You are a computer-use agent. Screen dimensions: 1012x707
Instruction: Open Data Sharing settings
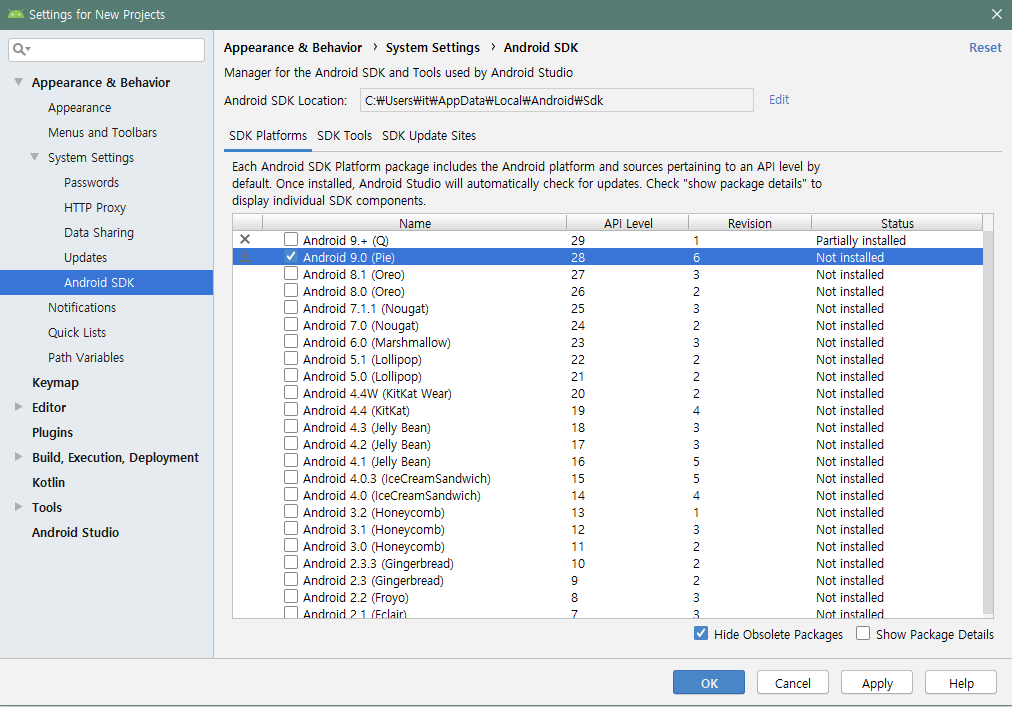click(99, 232)
